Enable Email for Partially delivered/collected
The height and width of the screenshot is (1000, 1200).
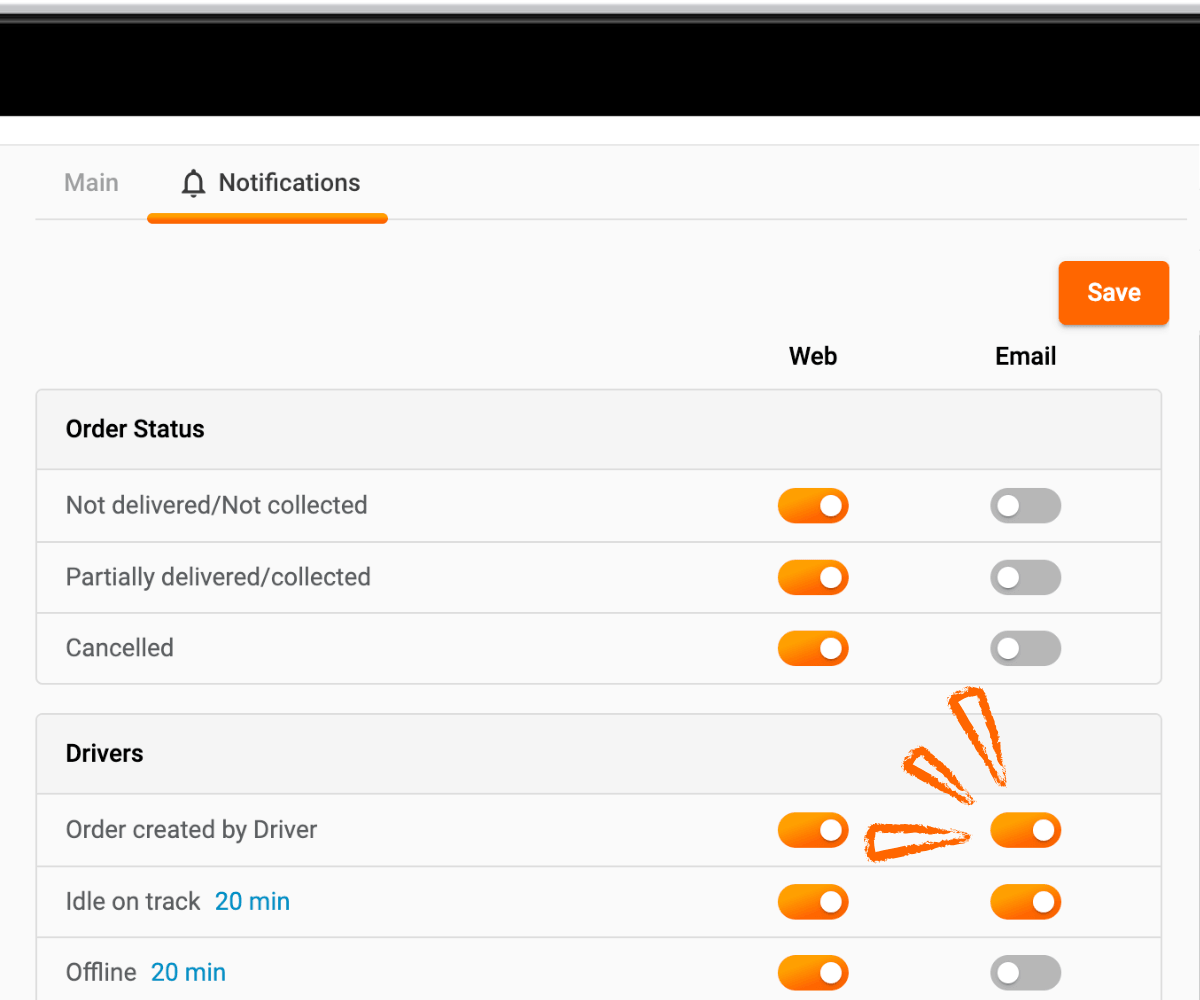1025,577
